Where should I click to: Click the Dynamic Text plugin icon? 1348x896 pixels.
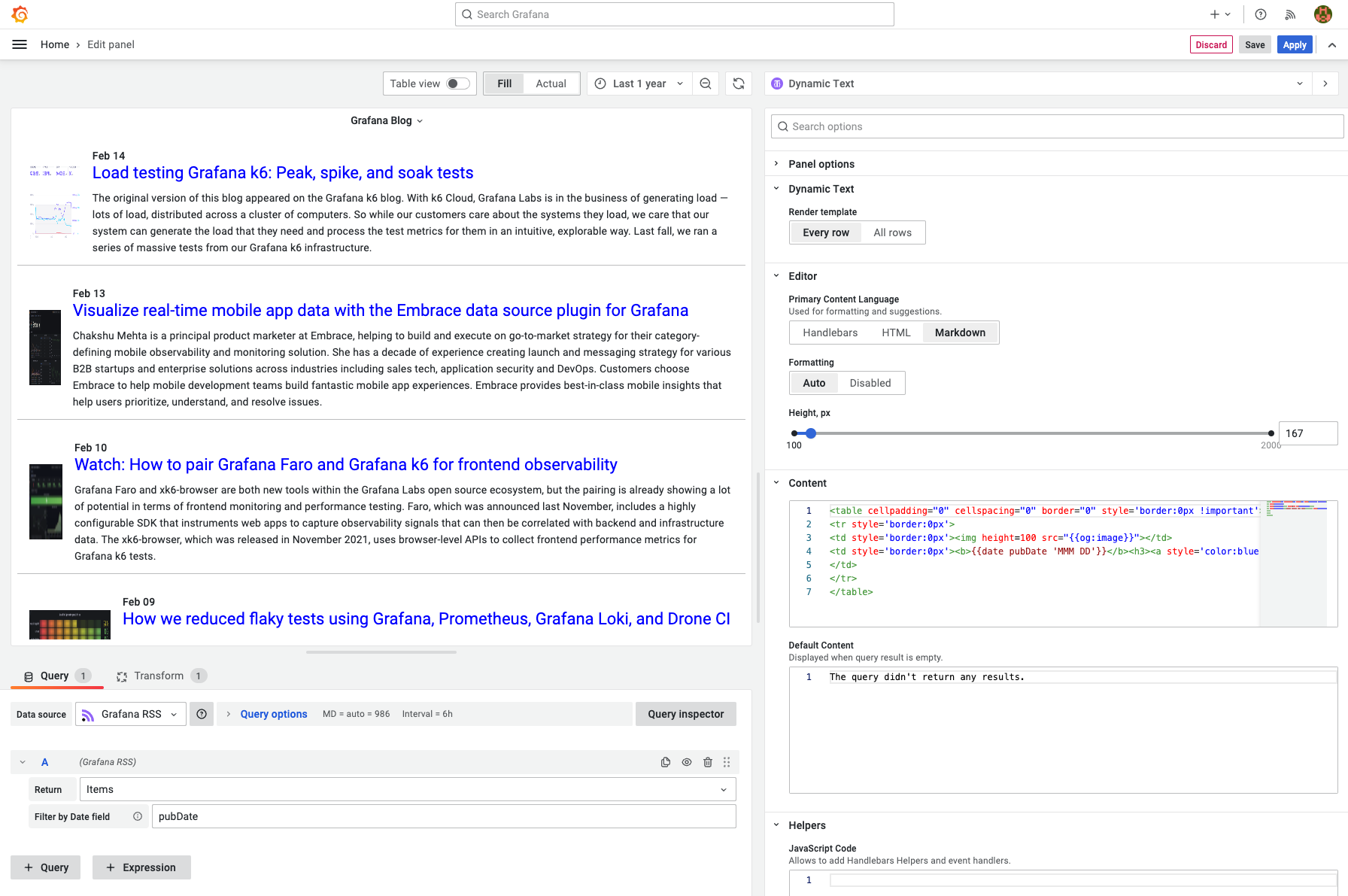coord(777,84)
